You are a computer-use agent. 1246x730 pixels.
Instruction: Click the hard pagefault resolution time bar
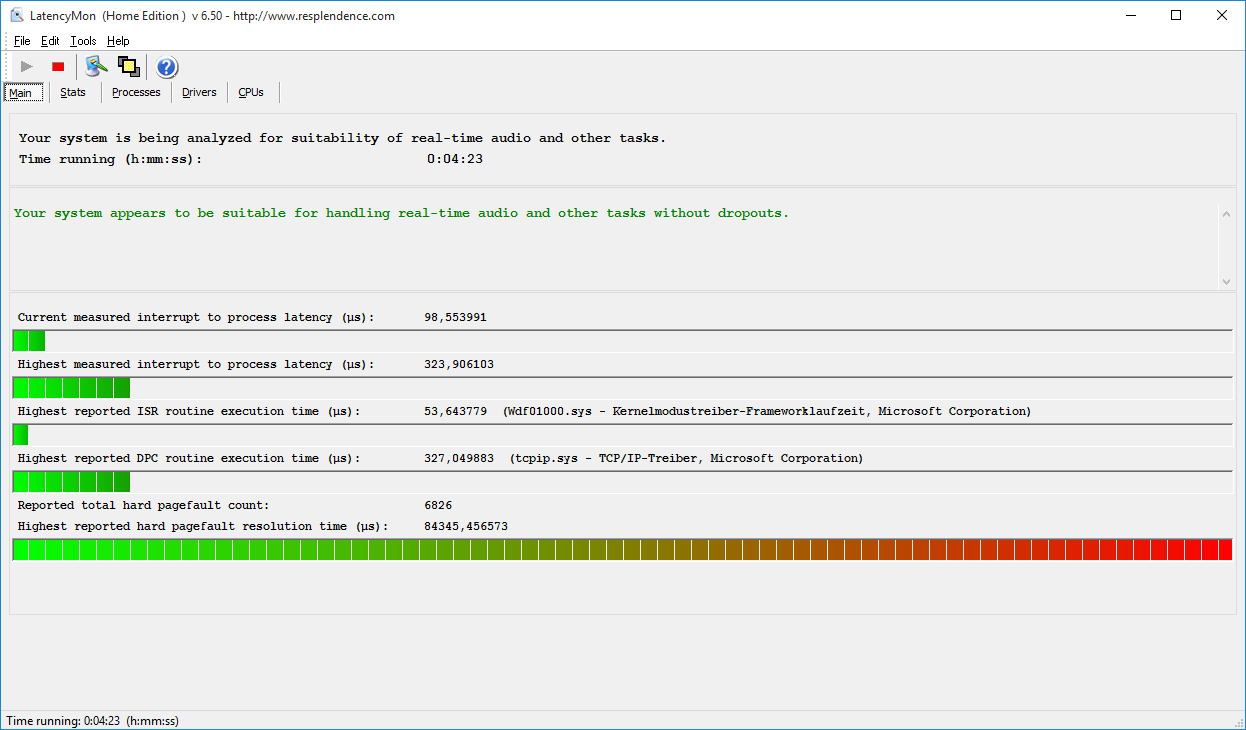click(622, 549)
